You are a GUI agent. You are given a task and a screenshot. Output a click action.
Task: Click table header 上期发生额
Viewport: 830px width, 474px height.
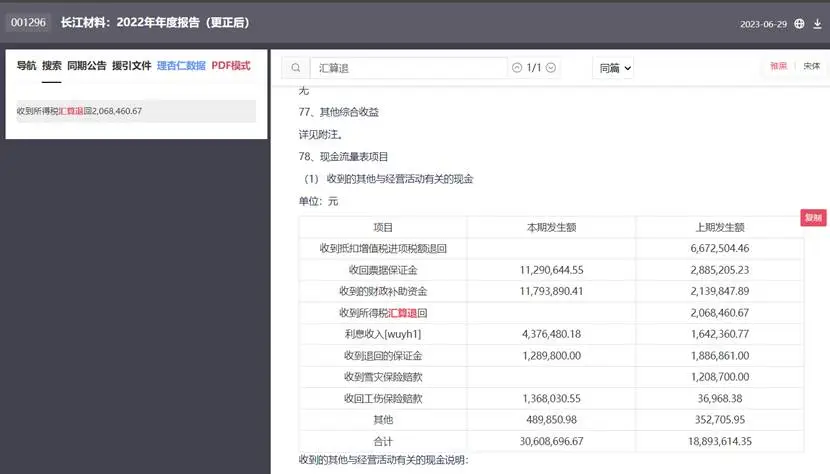tap(719, 227)
